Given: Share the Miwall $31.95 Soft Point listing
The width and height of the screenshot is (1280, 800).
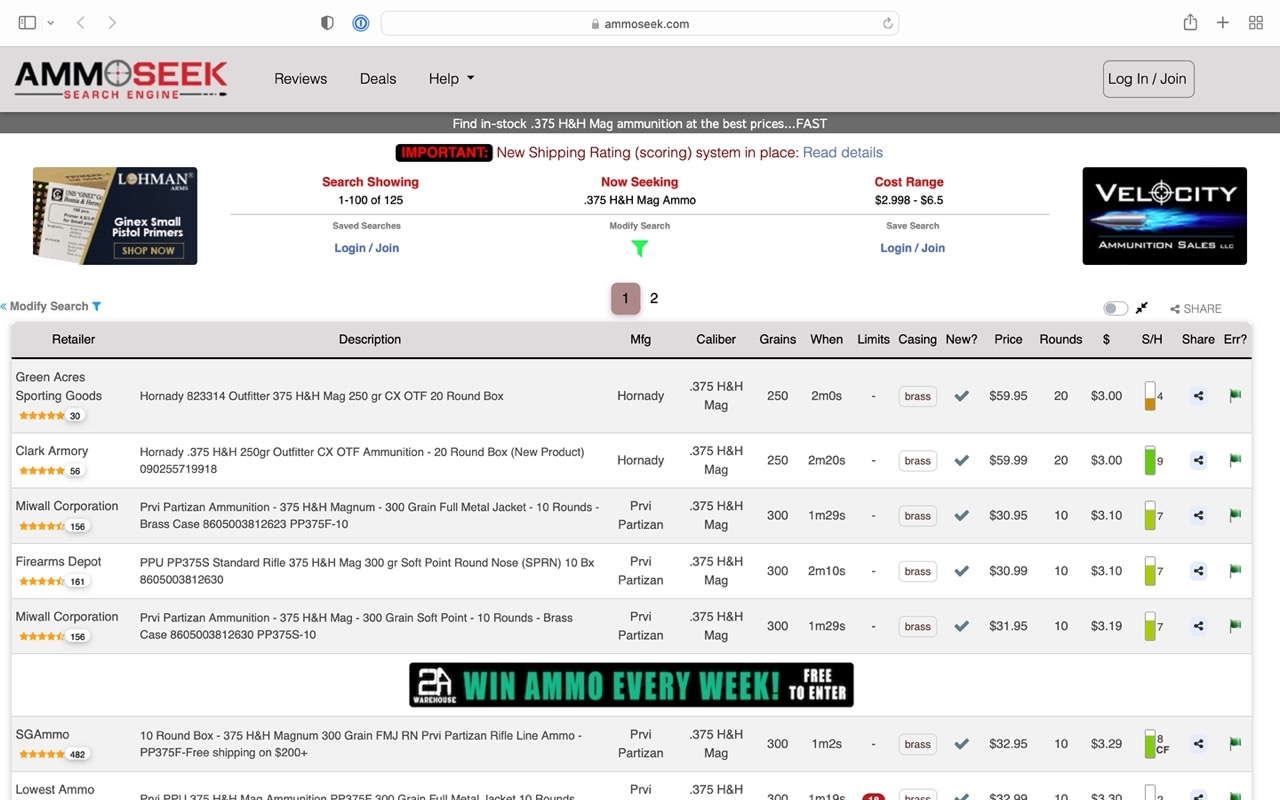Looking at the screenshot, I should (1198, 626).
